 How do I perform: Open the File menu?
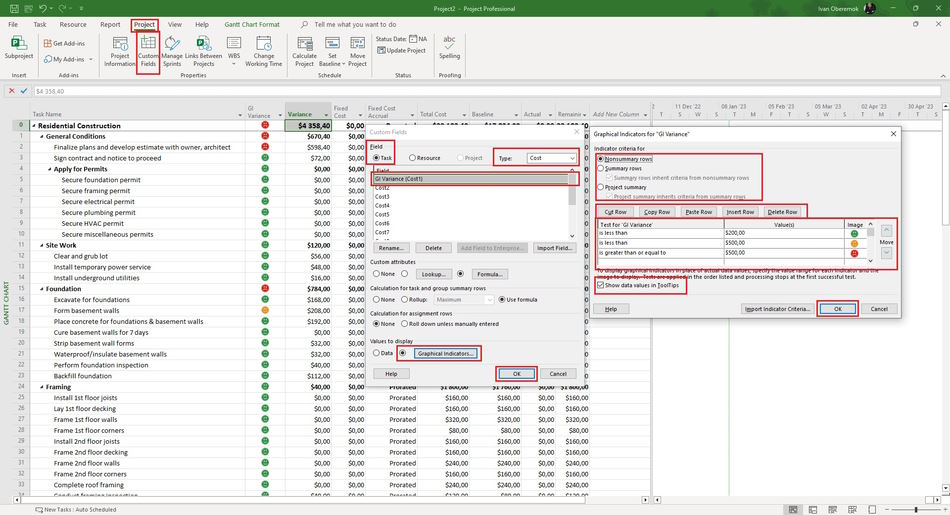click(13, 24)
